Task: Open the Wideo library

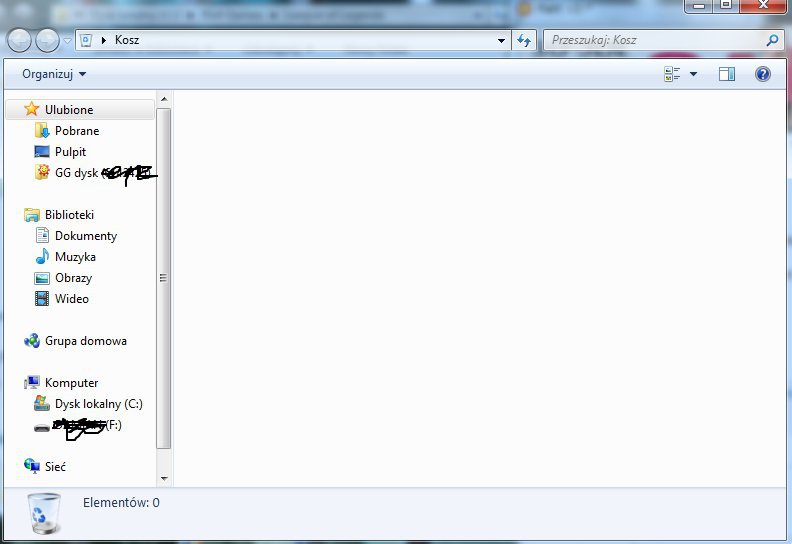Action: [x=72, y=299]
